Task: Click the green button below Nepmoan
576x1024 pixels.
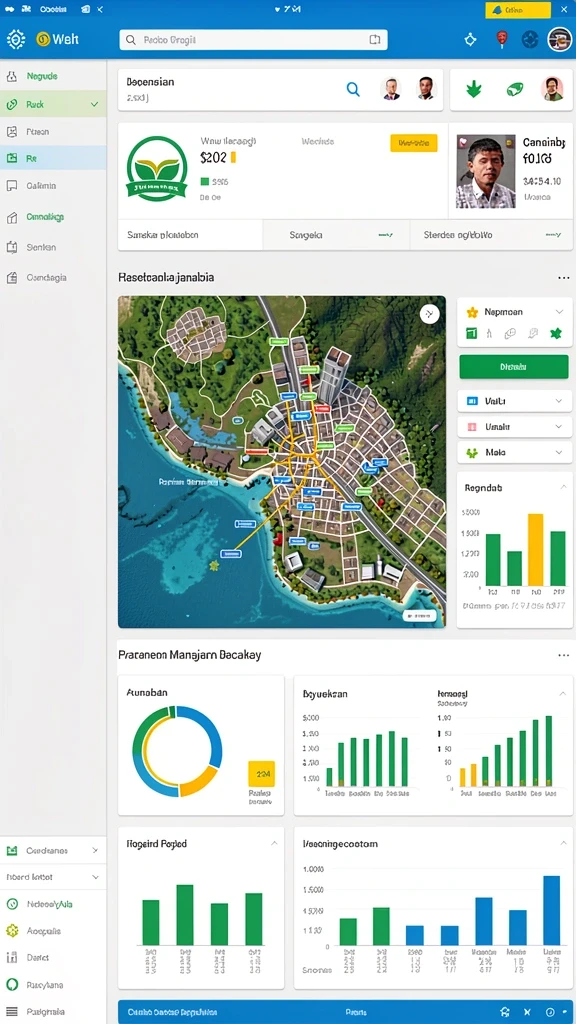Action: (514, 367)
